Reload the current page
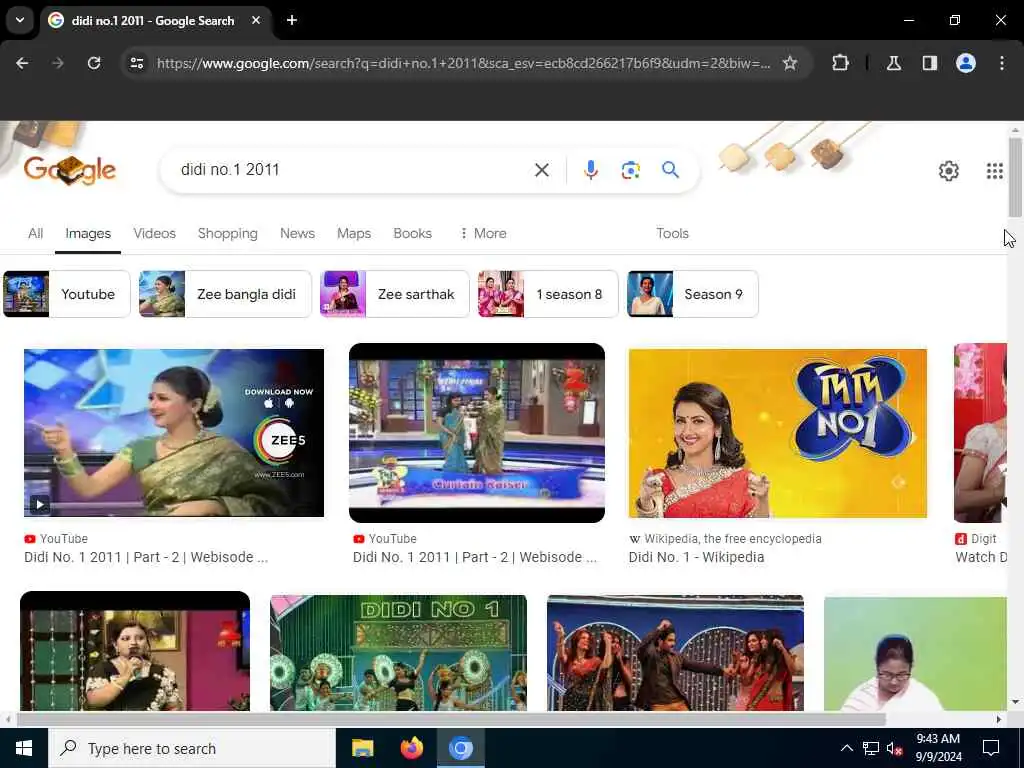 94,63
